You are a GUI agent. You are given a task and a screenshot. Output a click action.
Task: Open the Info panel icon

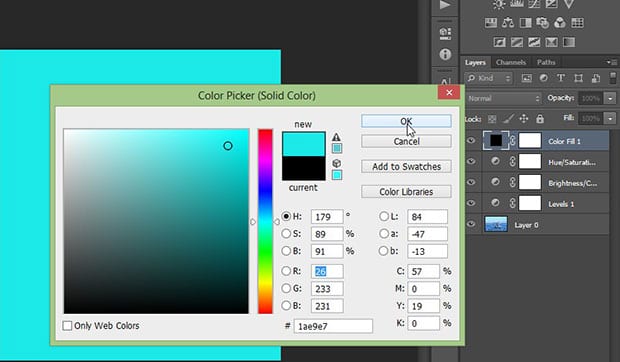tap(445, 54)
